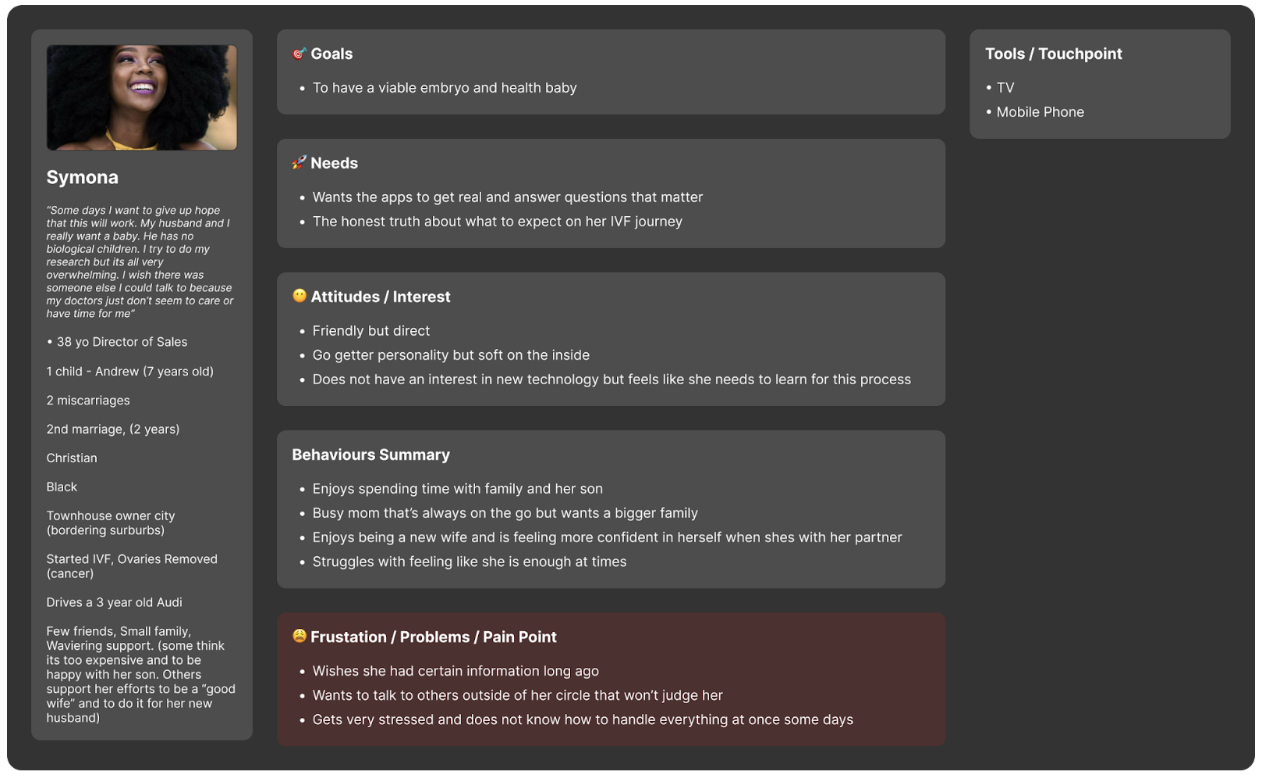Click the Behaviours Summary heading
This screenshot has height=780, width=1264.
coord(371,455)
